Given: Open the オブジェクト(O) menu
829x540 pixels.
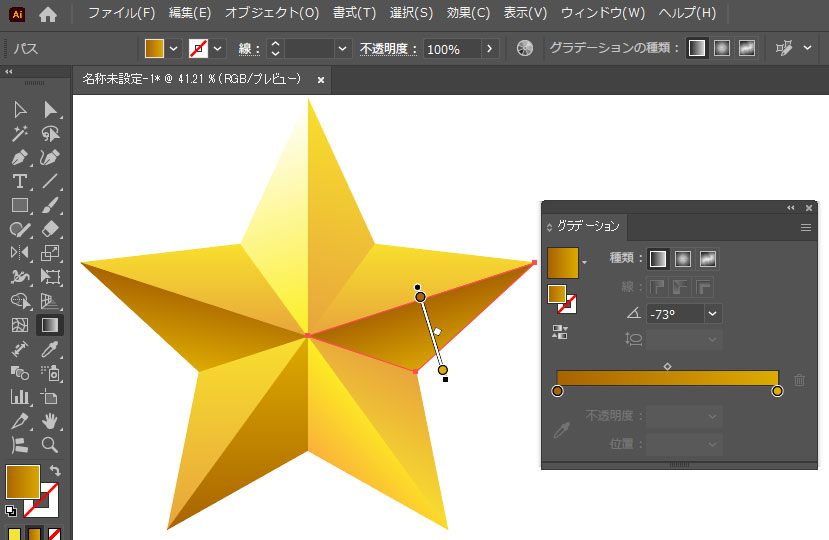Looking at the screenshot, I should pyautogui.click(x=271, y=14).
